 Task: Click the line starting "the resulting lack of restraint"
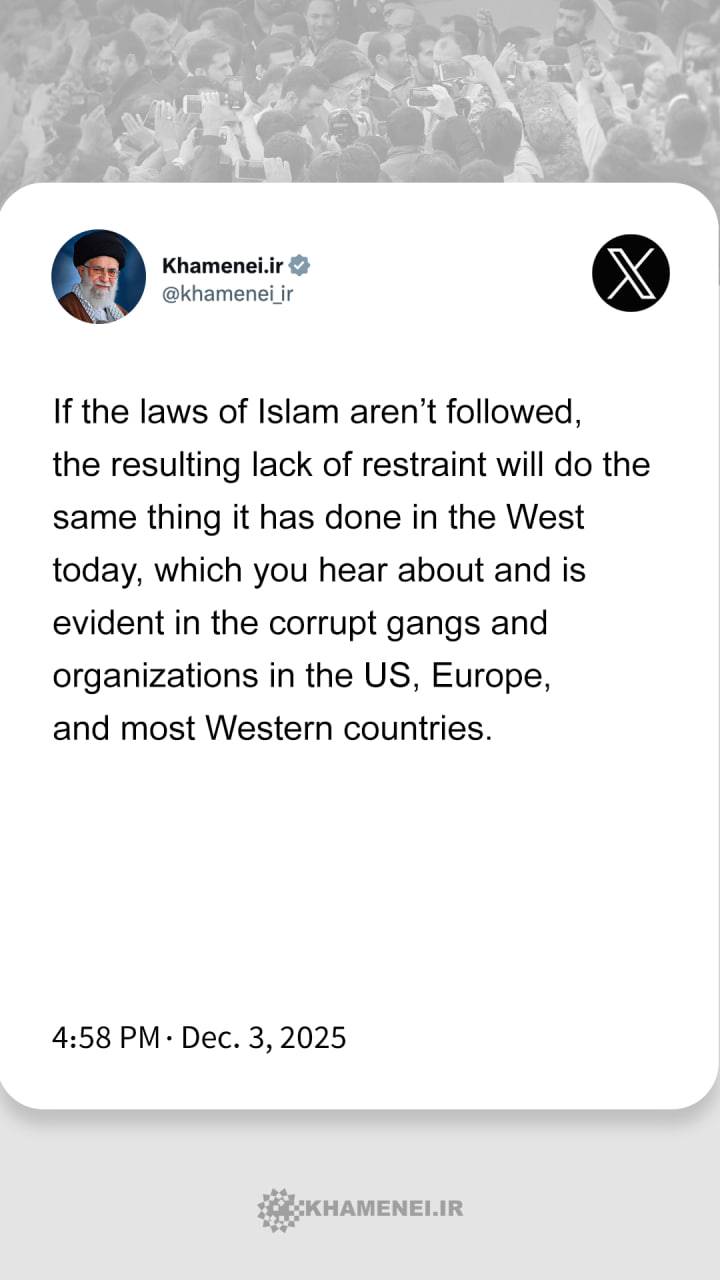pyautogui.click(x=351, y=466)
